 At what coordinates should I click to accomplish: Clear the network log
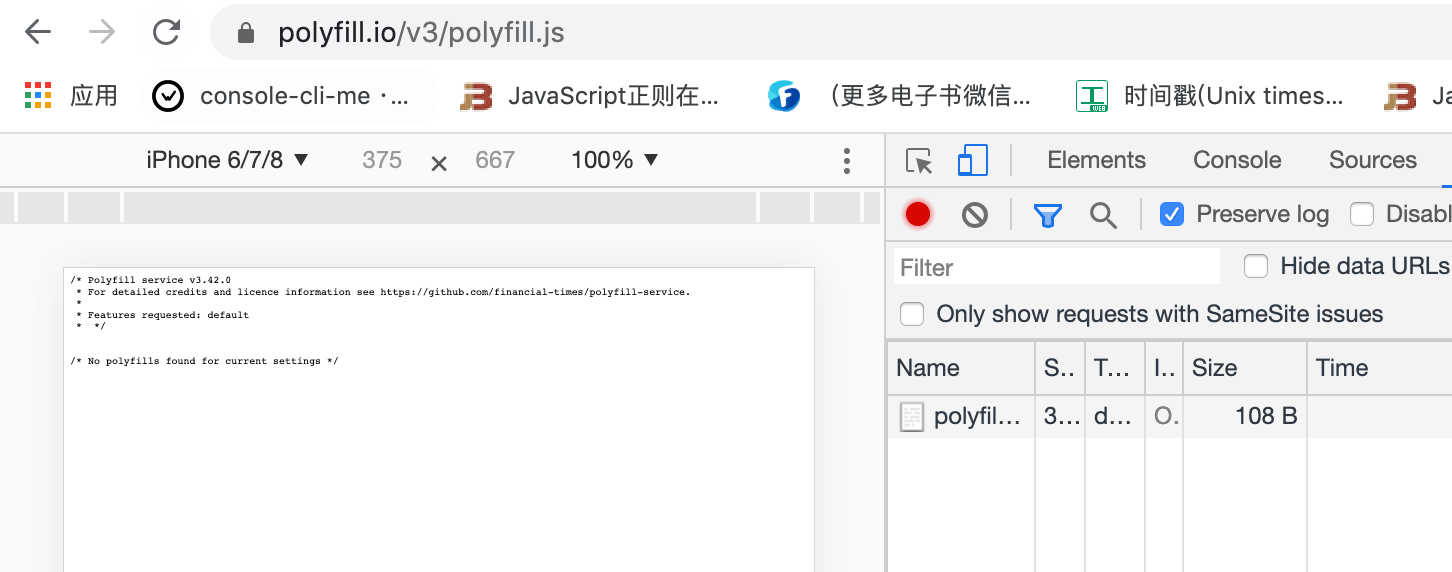click(975, 214)
